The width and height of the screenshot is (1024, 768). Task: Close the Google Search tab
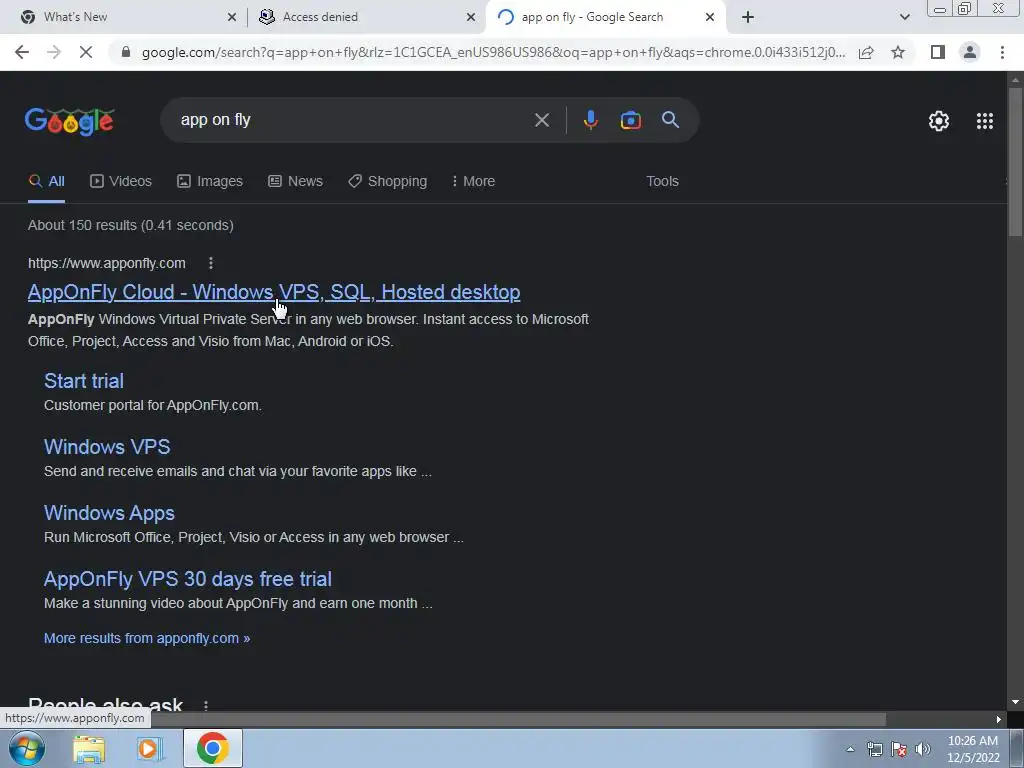pyautogui.click(x=710, y=17)
